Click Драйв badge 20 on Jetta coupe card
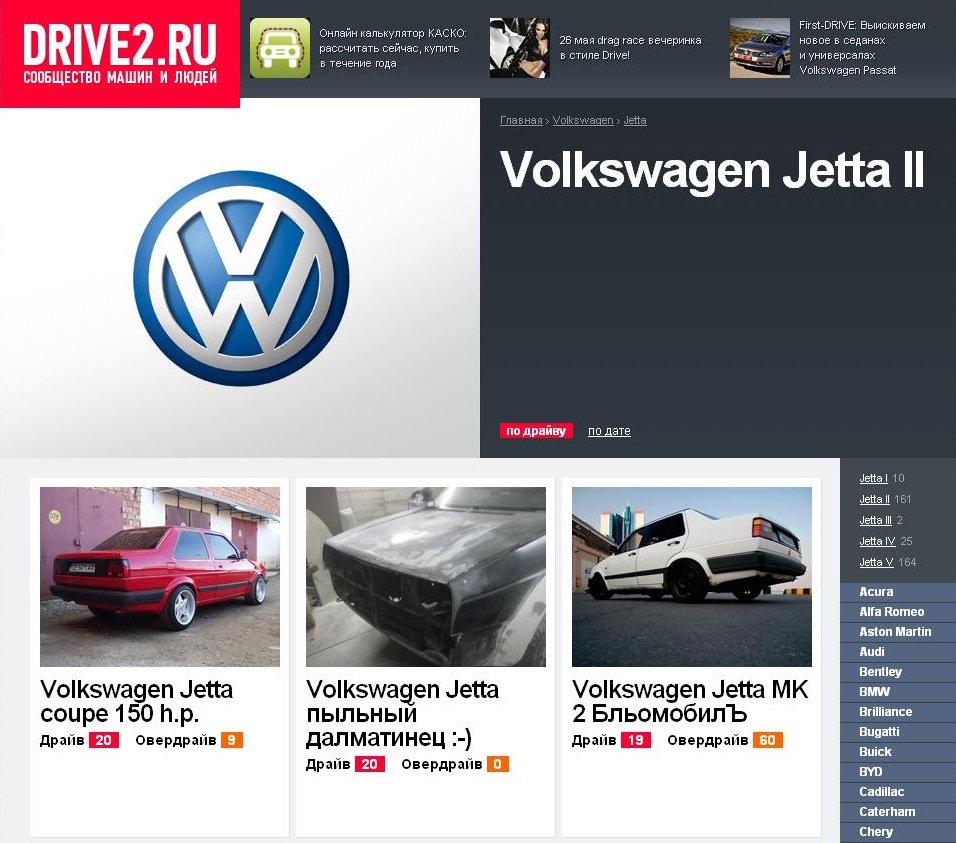This screenshot has height=843, width=956. tap(104, 740)
